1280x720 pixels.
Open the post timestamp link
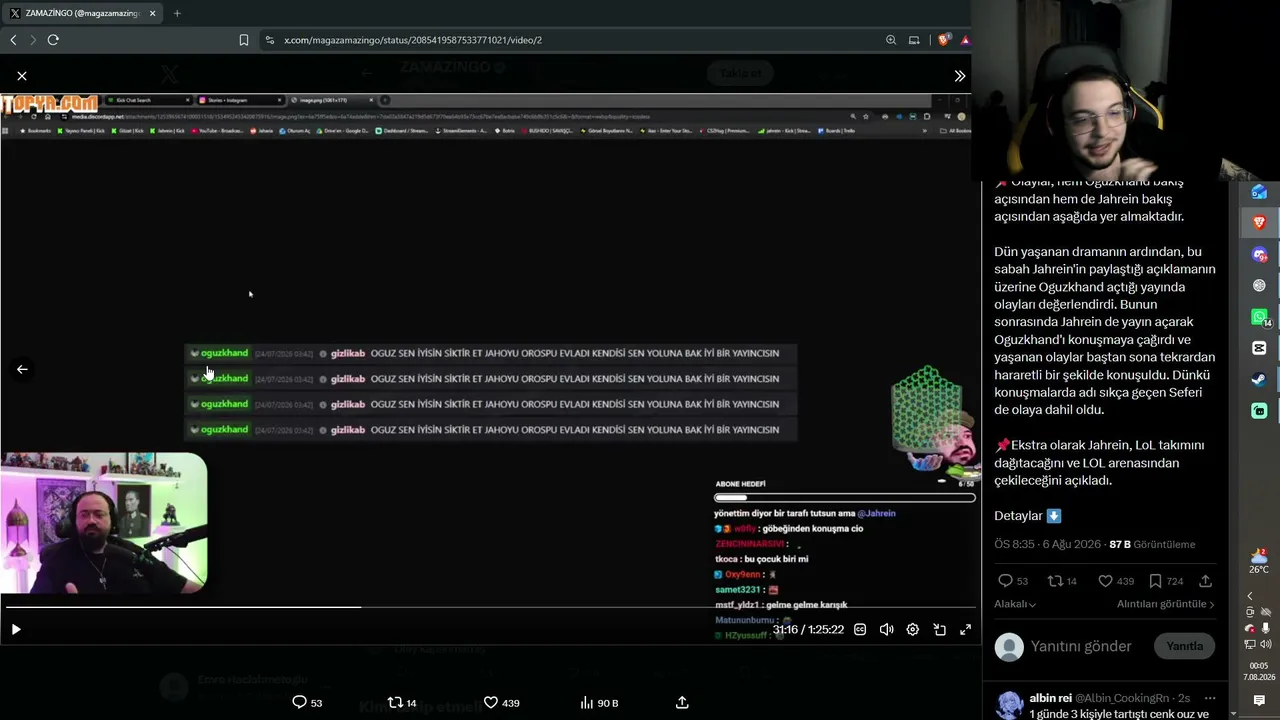pyautogui.click(x=1047, y=544)
